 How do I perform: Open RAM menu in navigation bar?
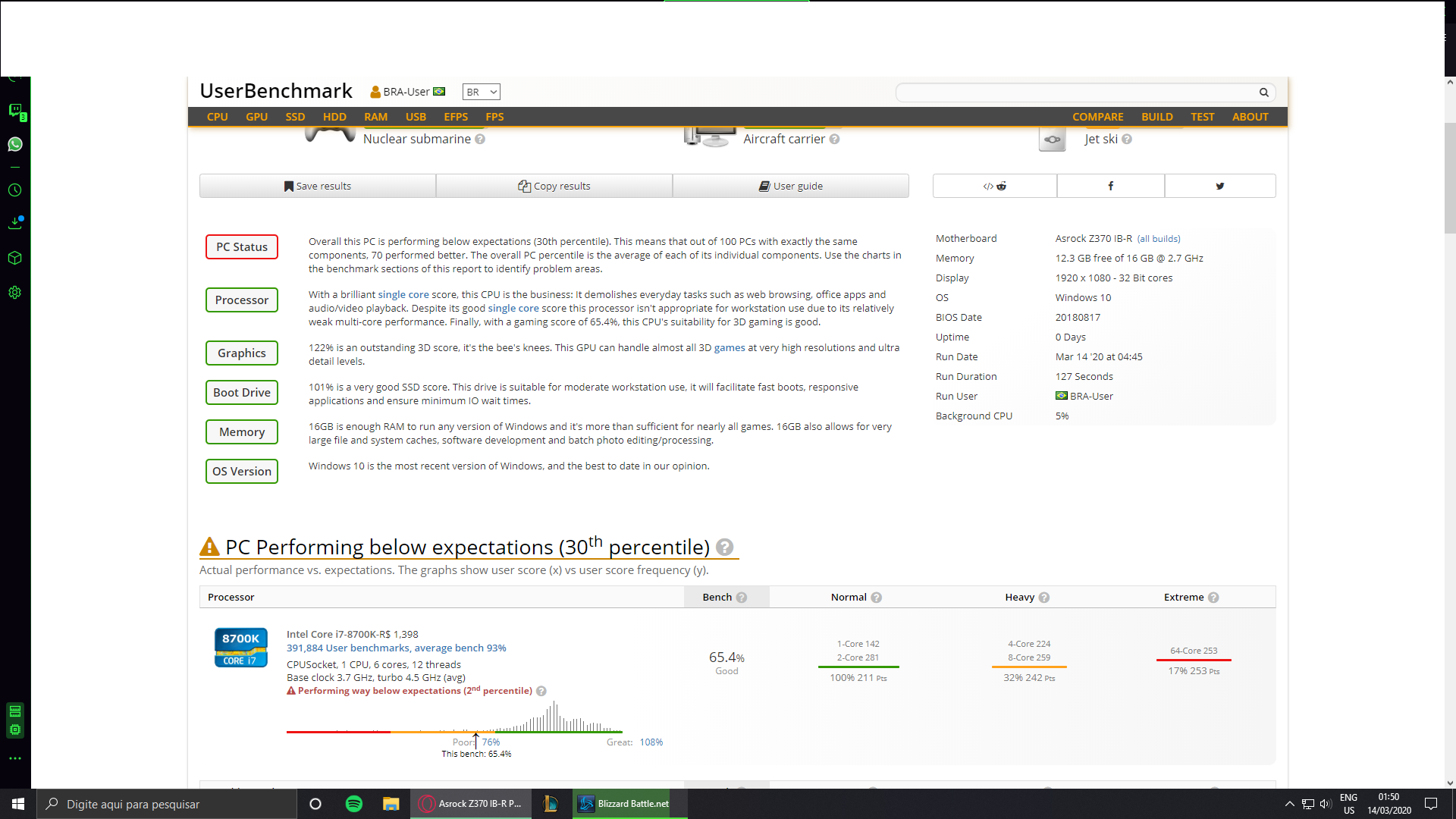pos(375,117)
